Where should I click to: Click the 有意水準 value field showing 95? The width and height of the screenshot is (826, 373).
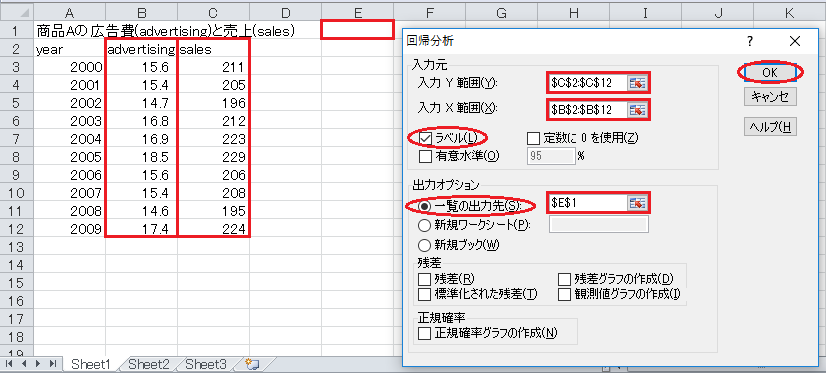pos(551,156)
